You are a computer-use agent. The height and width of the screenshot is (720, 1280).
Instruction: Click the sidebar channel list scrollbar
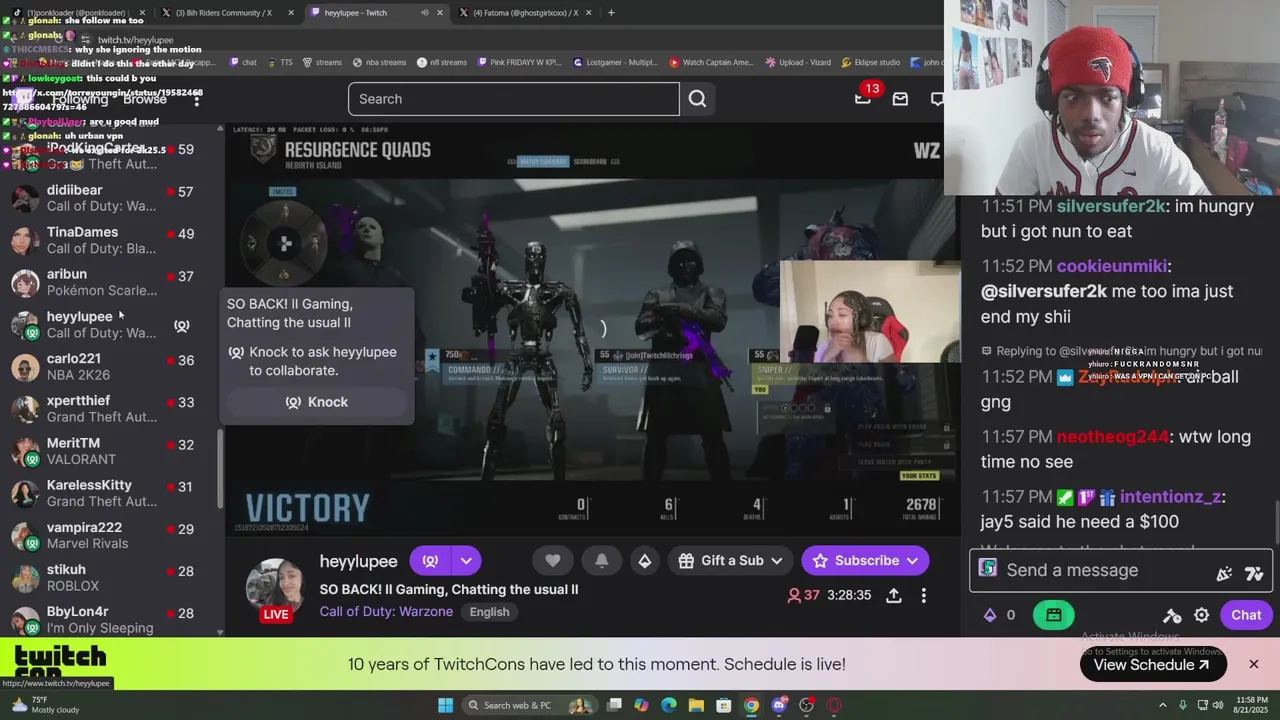coord(221,470)
